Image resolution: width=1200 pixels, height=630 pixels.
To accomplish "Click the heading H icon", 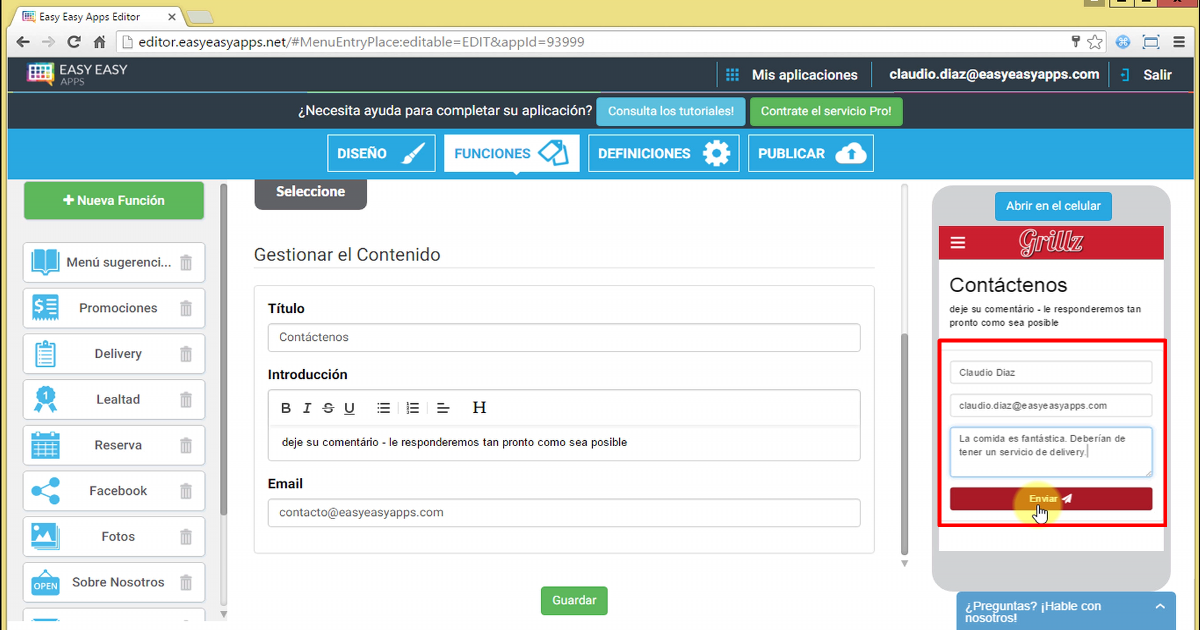I will pyautogui.click(x=479, y=408).
